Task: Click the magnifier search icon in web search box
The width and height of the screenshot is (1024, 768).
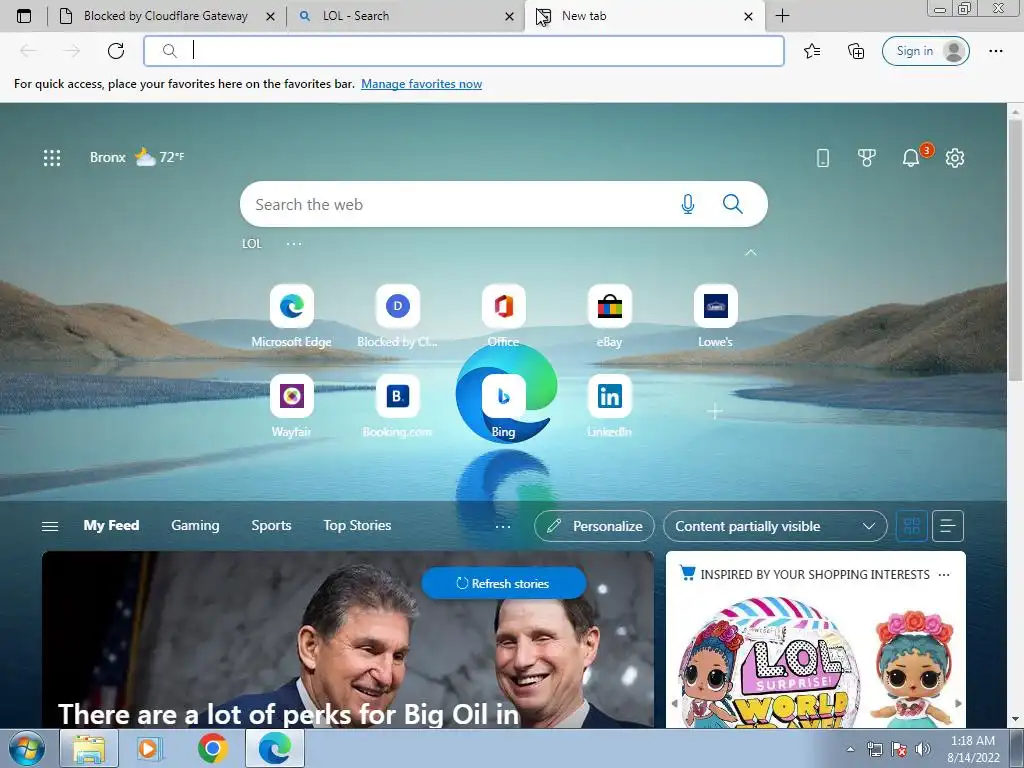Action: (733, 204)
